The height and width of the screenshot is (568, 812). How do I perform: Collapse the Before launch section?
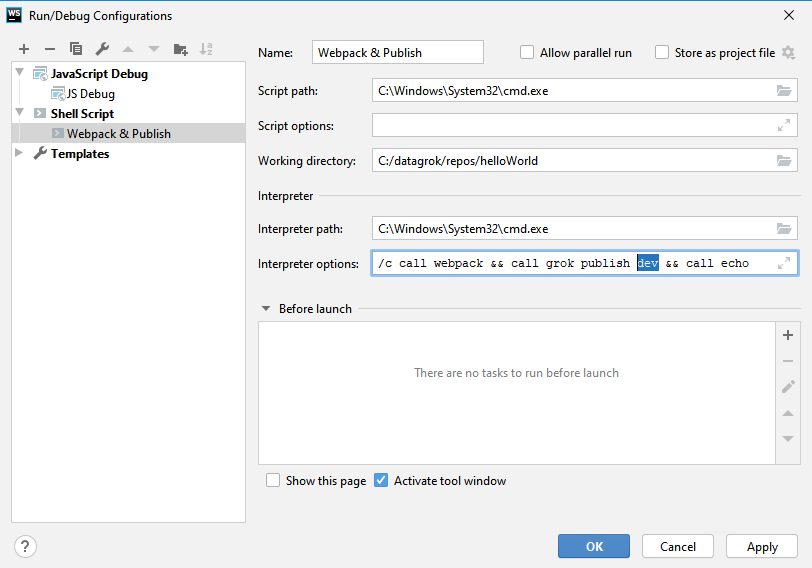[x=266, y=309]
